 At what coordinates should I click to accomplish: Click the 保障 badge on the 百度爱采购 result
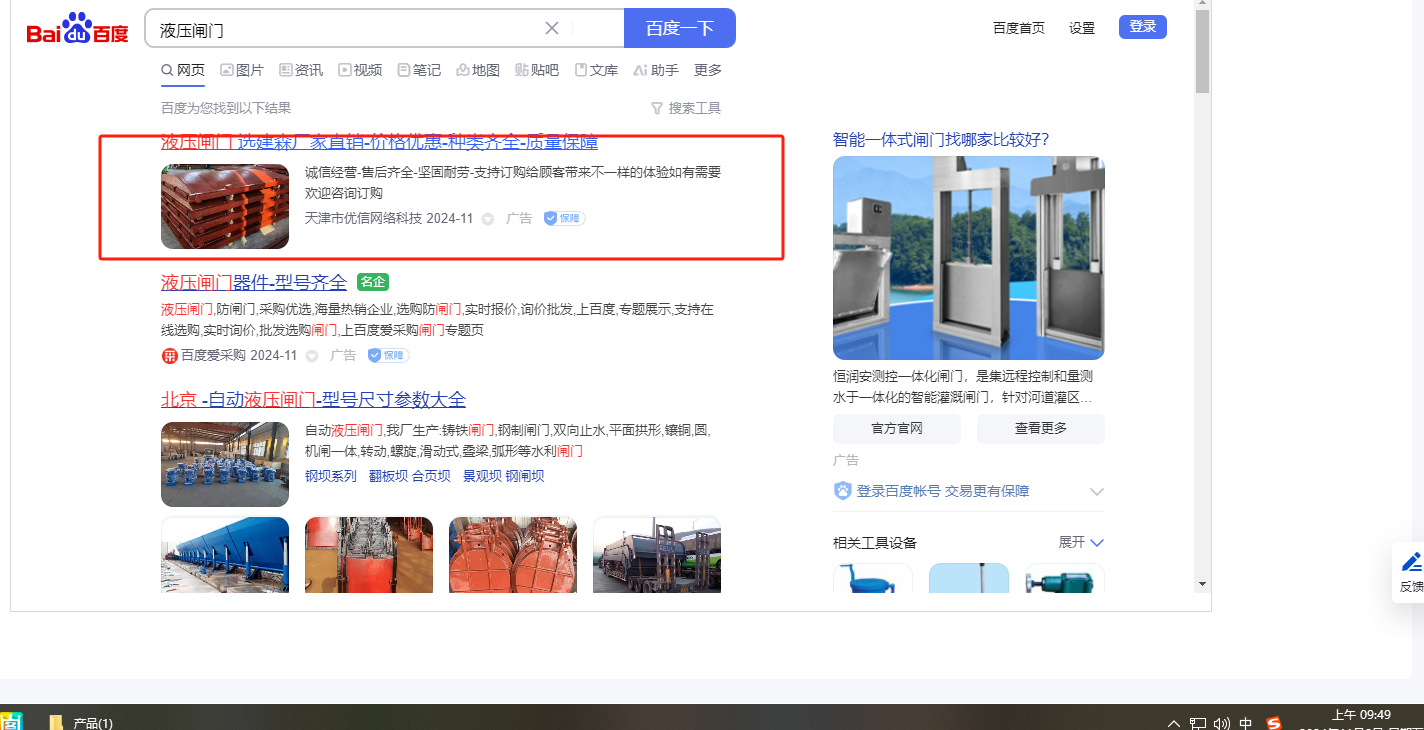point(389,355)
